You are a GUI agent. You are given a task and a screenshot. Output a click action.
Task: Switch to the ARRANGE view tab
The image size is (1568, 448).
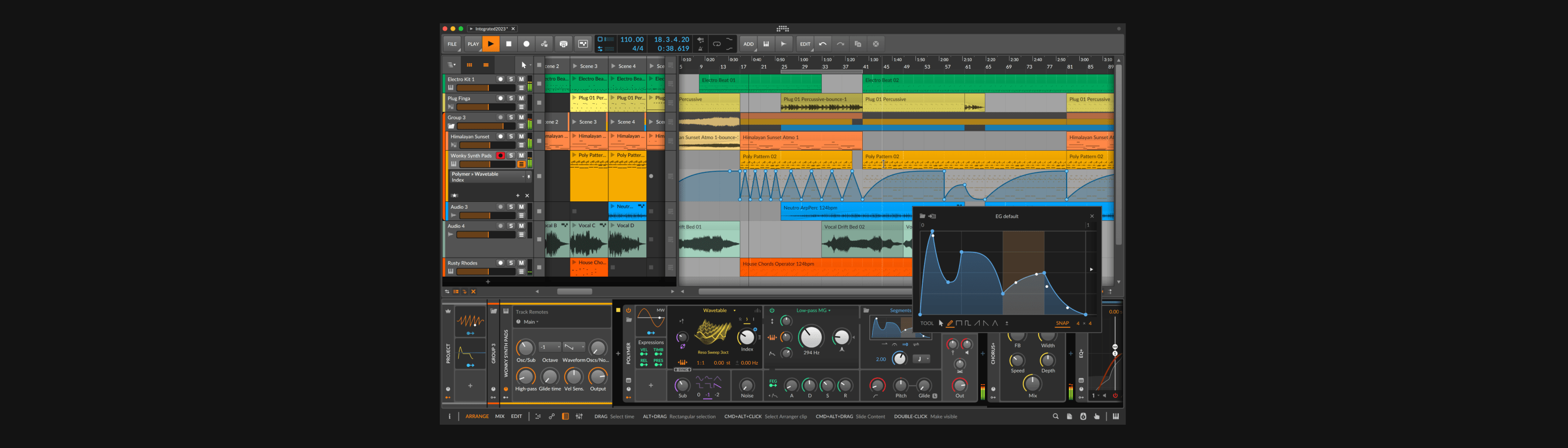(477, 416)
